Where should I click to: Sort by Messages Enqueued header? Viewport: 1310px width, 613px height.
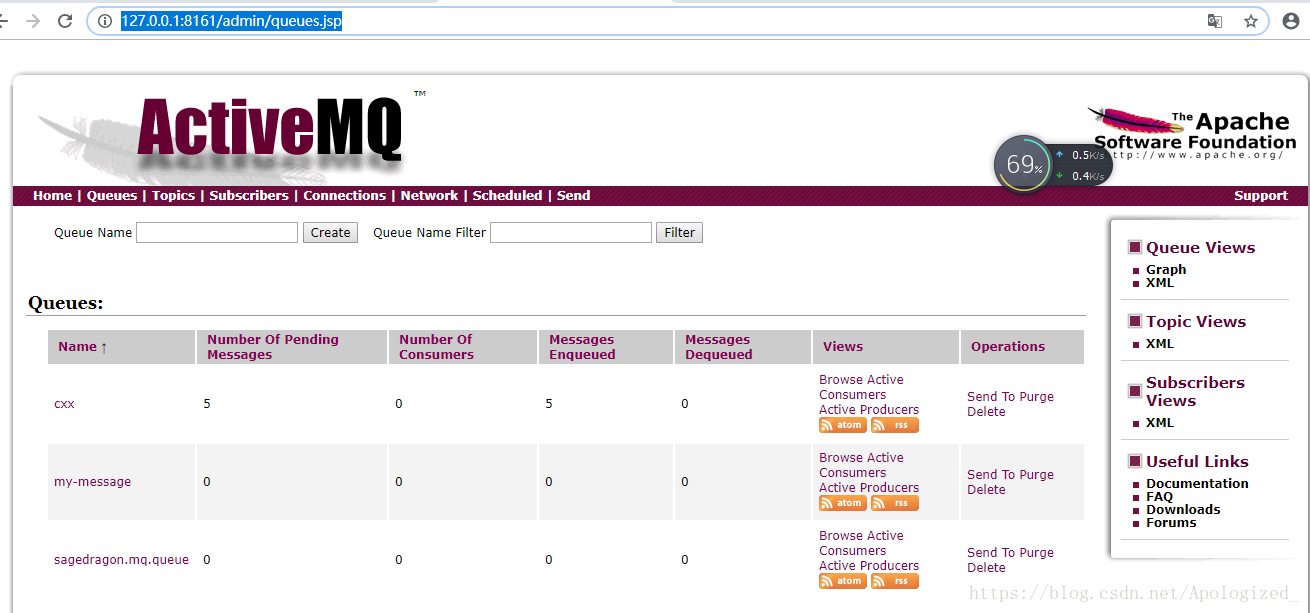coord(582,347)
